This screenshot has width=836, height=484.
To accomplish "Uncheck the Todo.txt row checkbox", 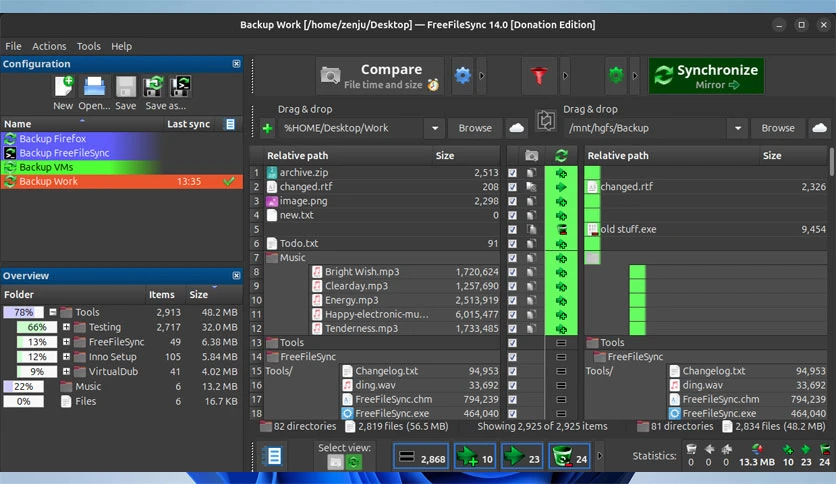I will (x=512, y=244).
